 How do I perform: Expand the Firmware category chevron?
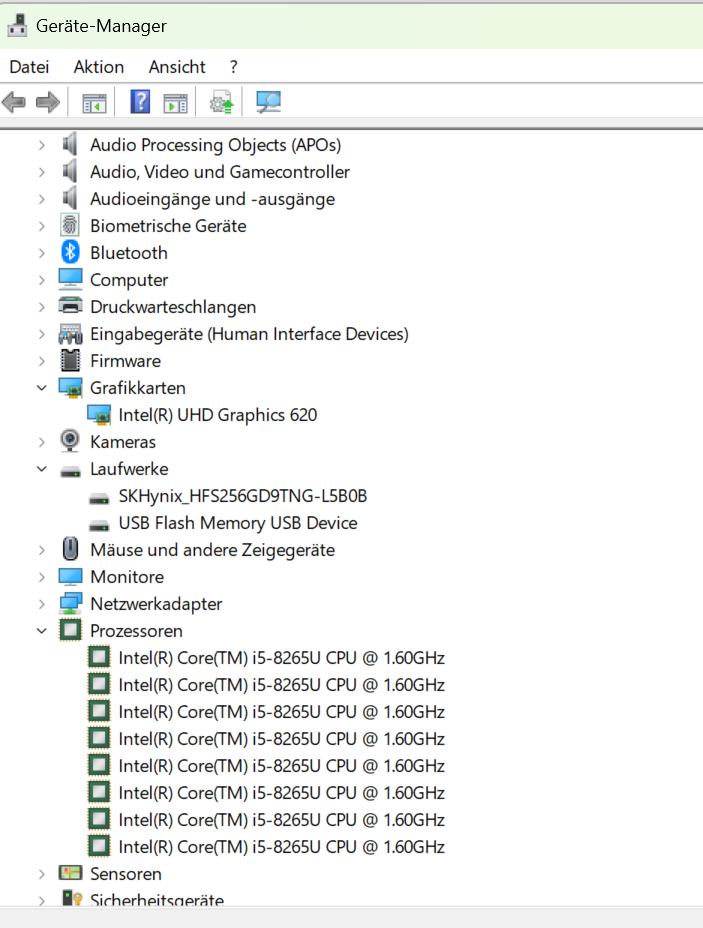(x=41, y=361)
